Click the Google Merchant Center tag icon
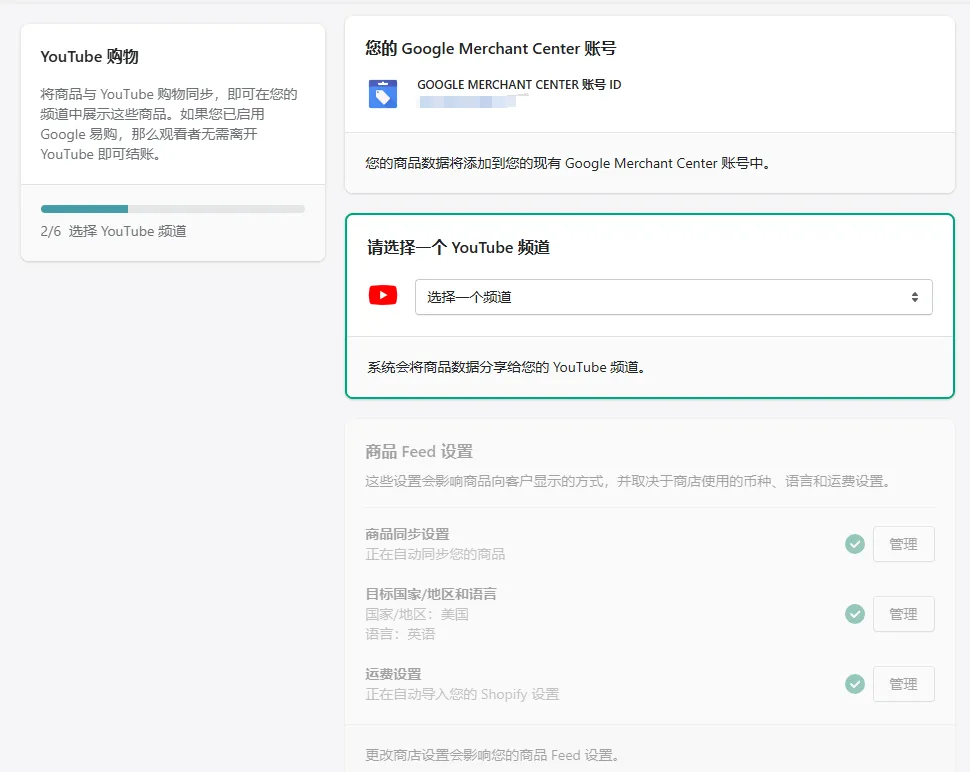This screenshot has width=970, height=772. pos(383,94)
